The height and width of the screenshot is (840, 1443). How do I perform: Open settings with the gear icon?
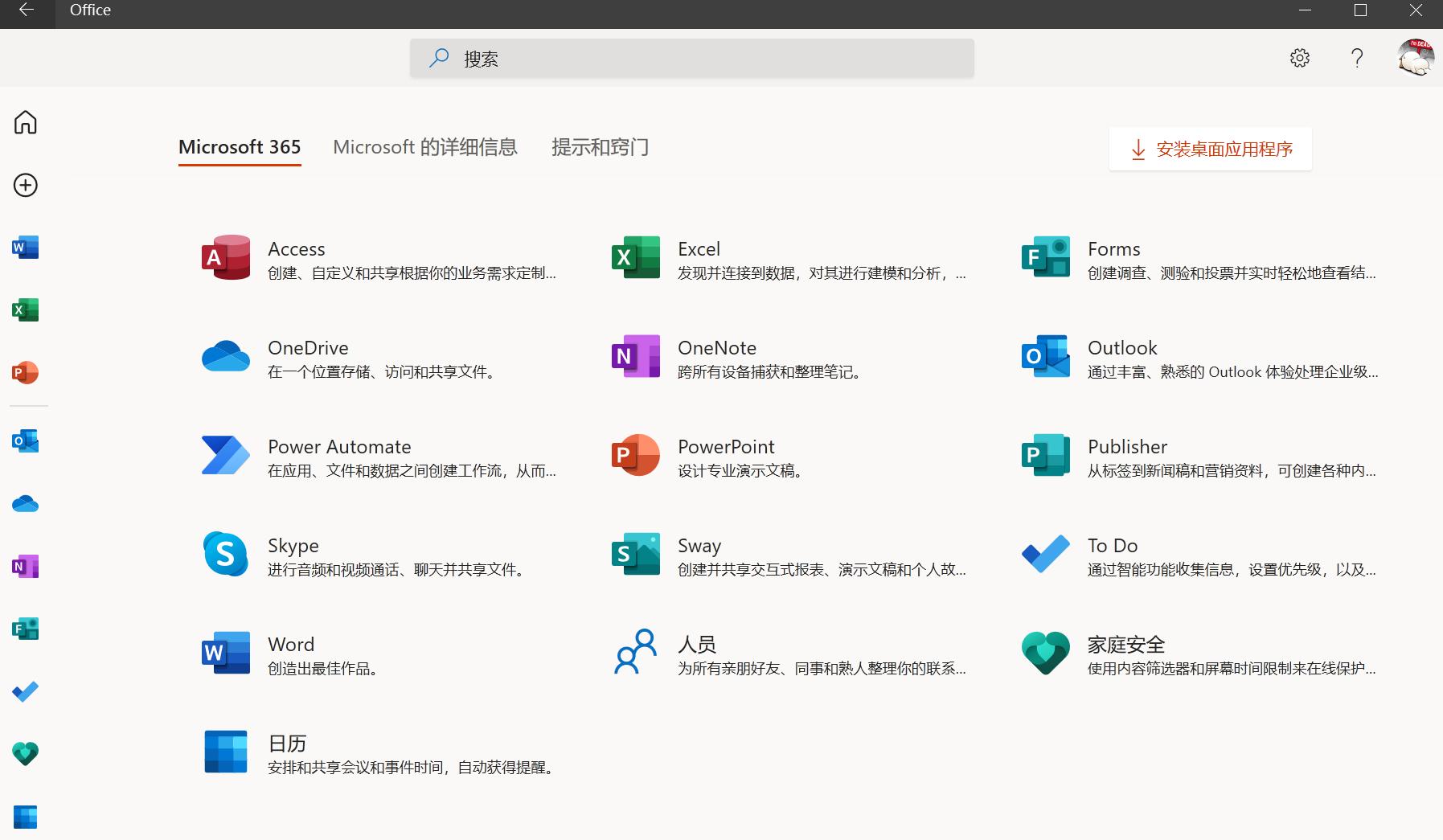[1300, 58]
